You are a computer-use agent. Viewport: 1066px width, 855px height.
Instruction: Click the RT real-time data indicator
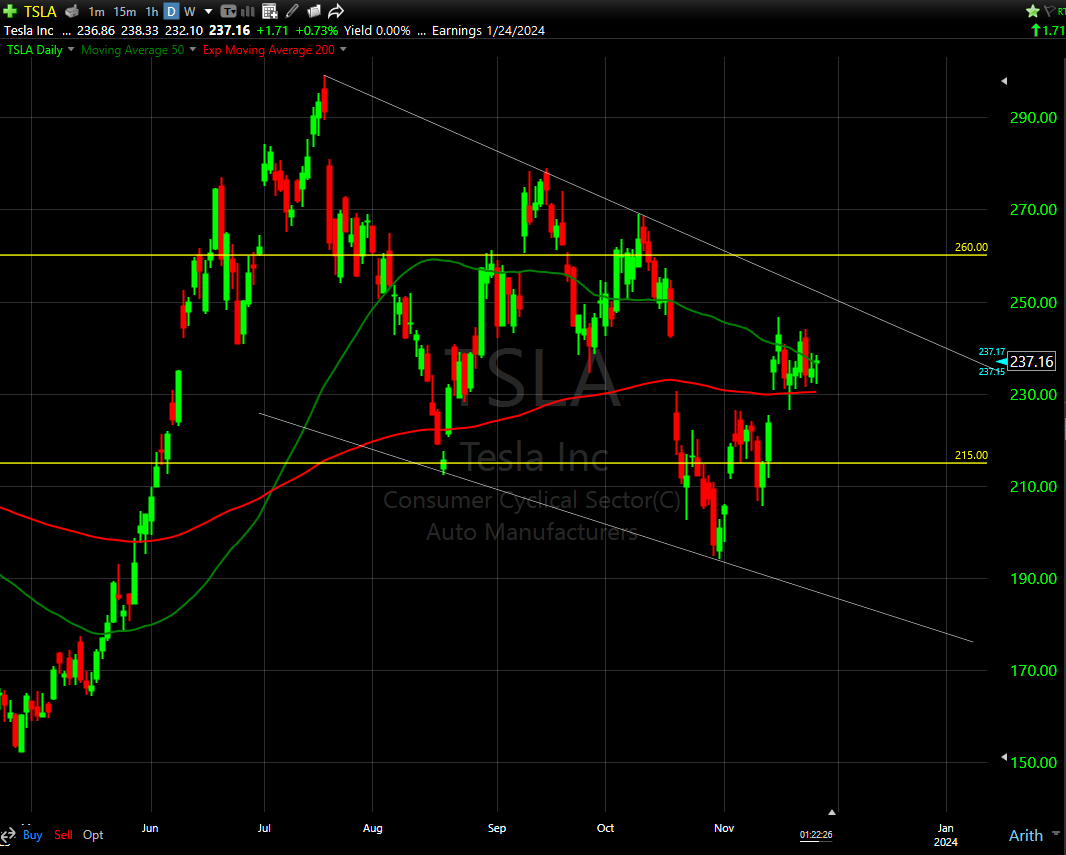tap(1061, 12)
